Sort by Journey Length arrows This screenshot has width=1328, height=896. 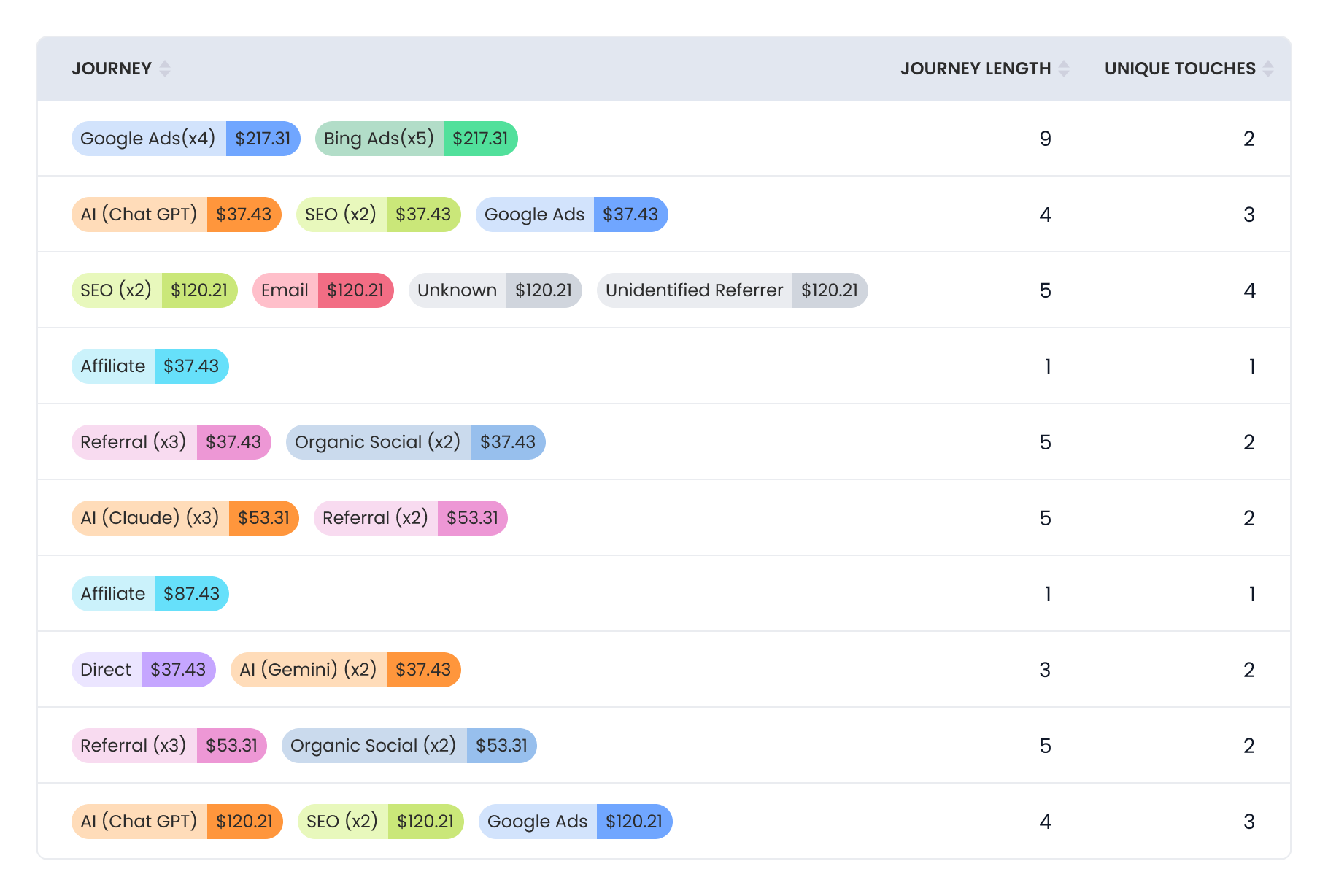tap(1064, 69)
